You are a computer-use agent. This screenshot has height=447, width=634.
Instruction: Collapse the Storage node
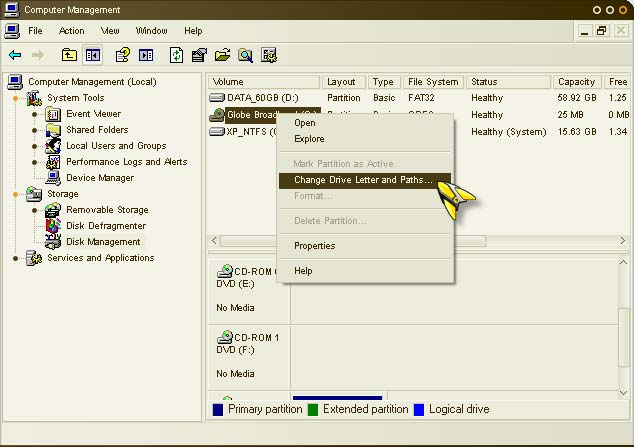[17, 194]
